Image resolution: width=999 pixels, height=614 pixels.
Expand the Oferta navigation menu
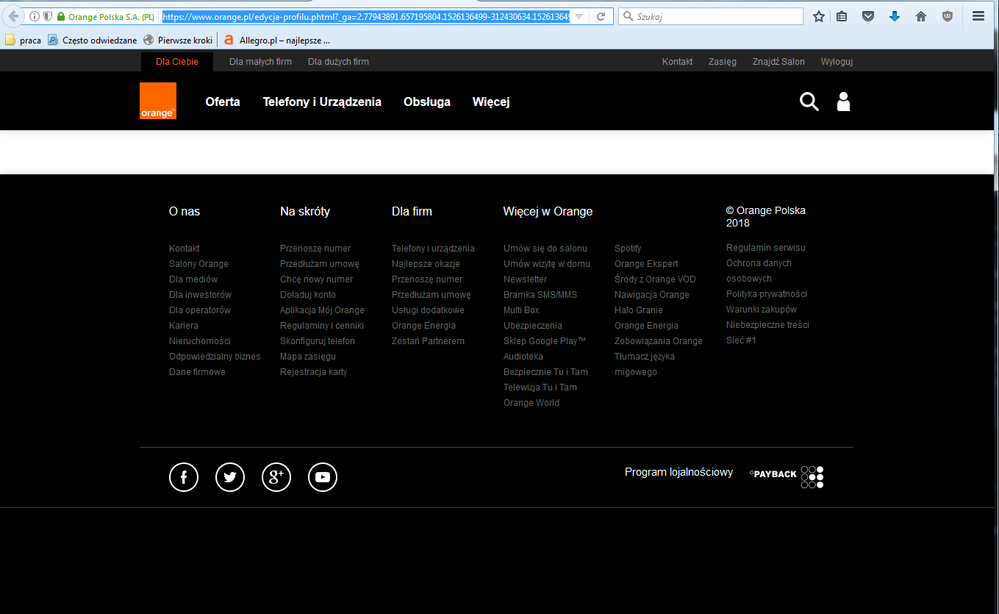(x=222, y=102)
